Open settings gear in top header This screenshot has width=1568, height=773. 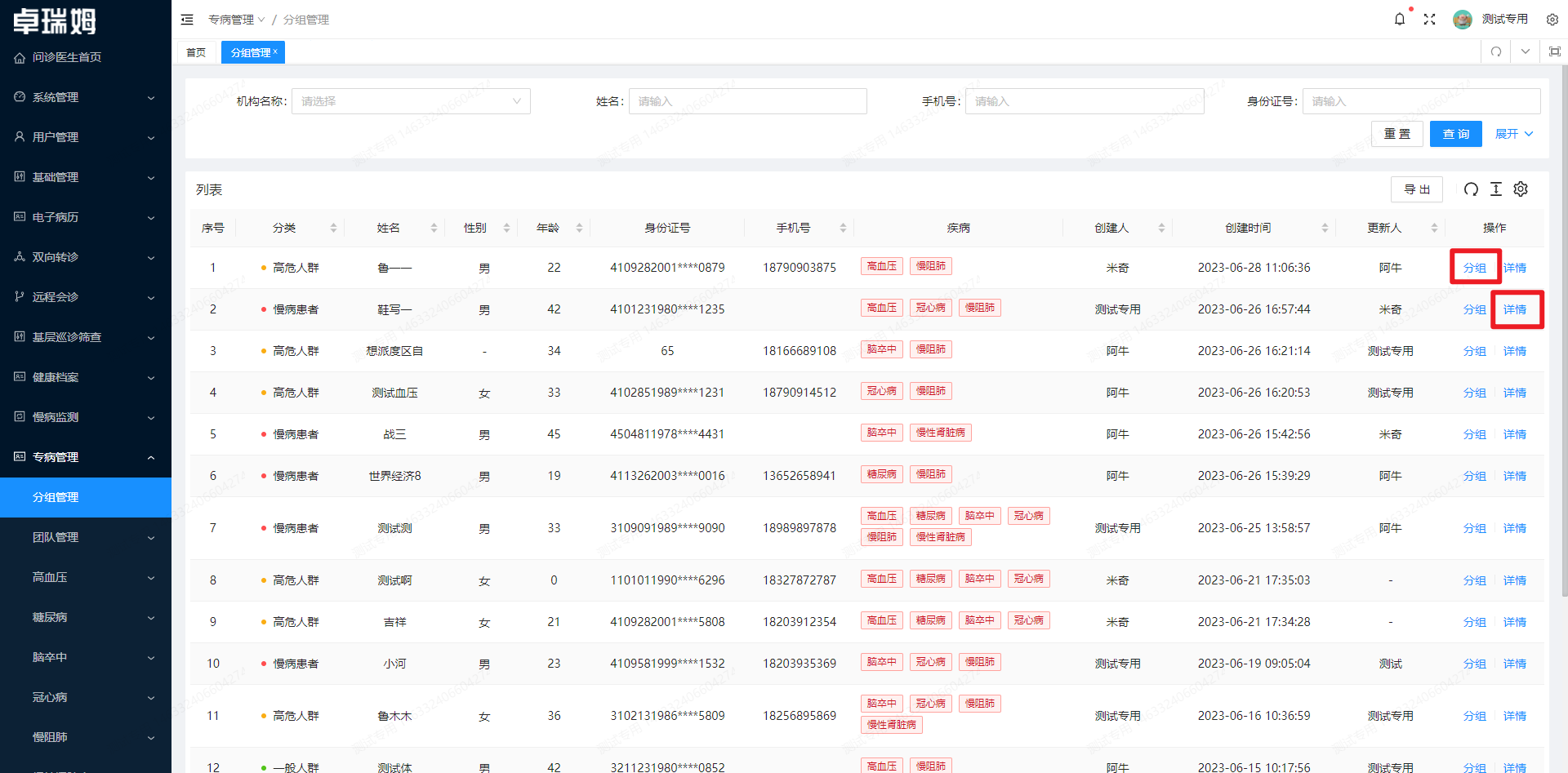pyautogui.click(x=1552, y=20)
